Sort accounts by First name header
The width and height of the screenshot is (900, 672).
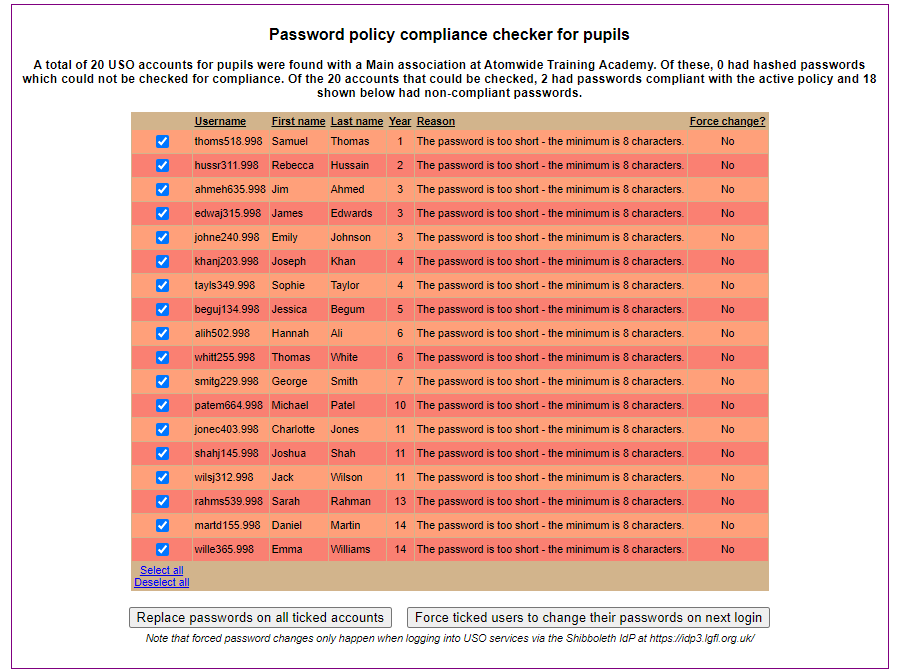[298, 121]
